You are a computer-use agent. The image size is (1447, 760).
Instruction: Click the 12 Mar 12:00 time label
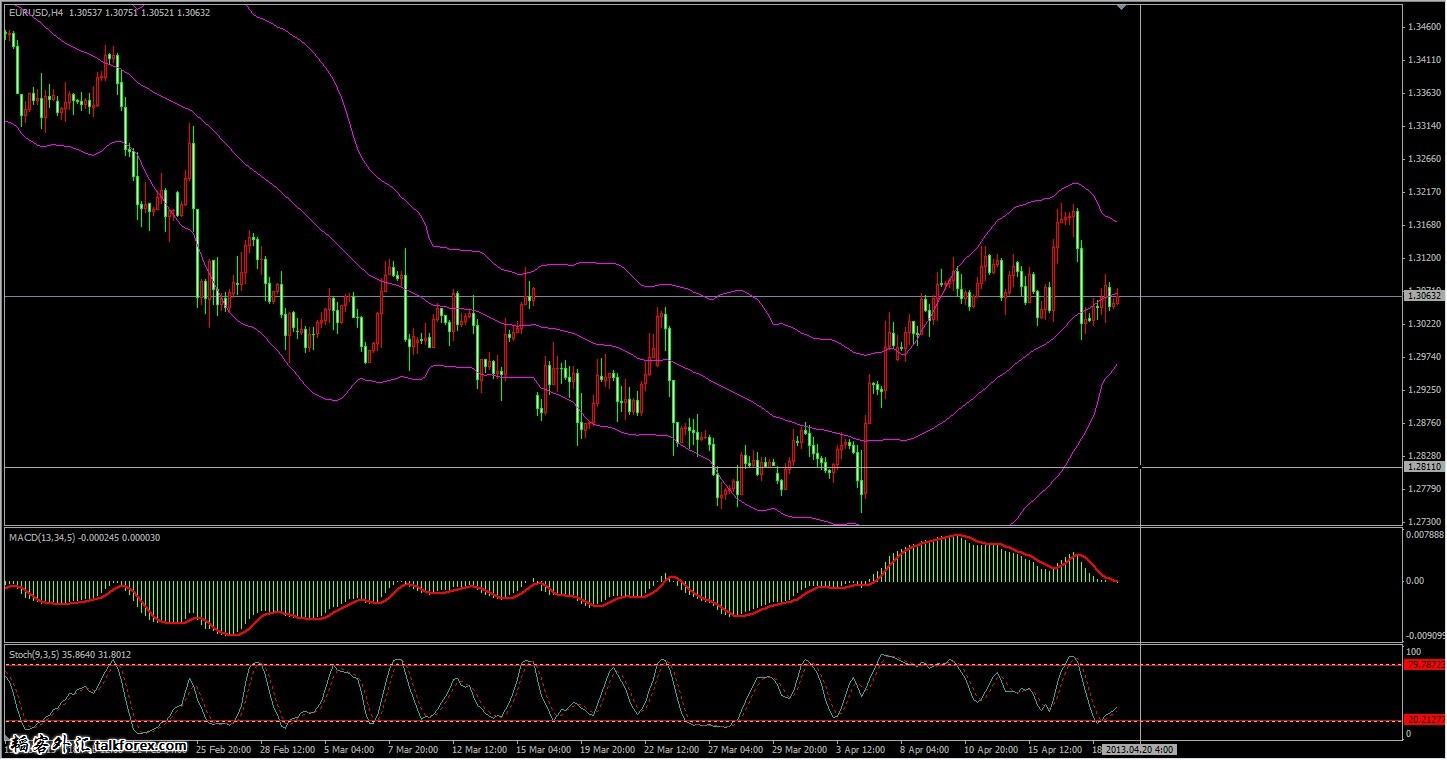click(x=480, y=748)
